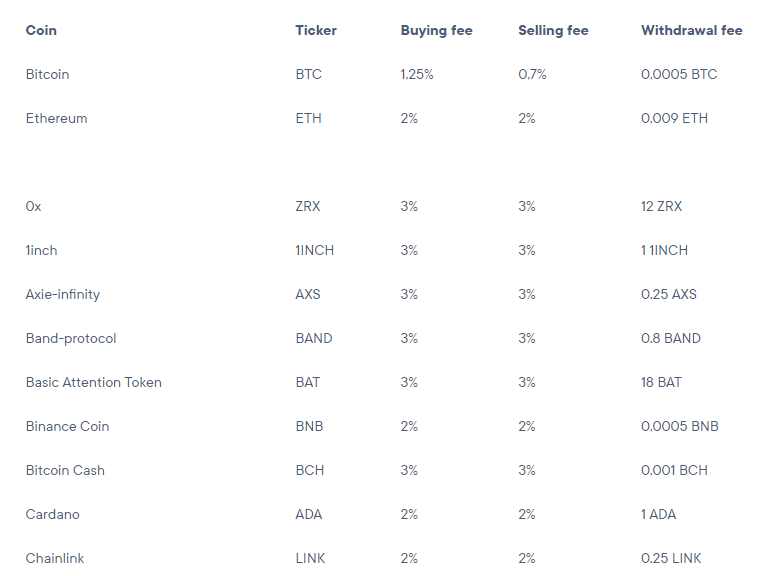Select the Binance Coin entry
This screenshot has height=576, width=780.
click(x=67, y=426)
